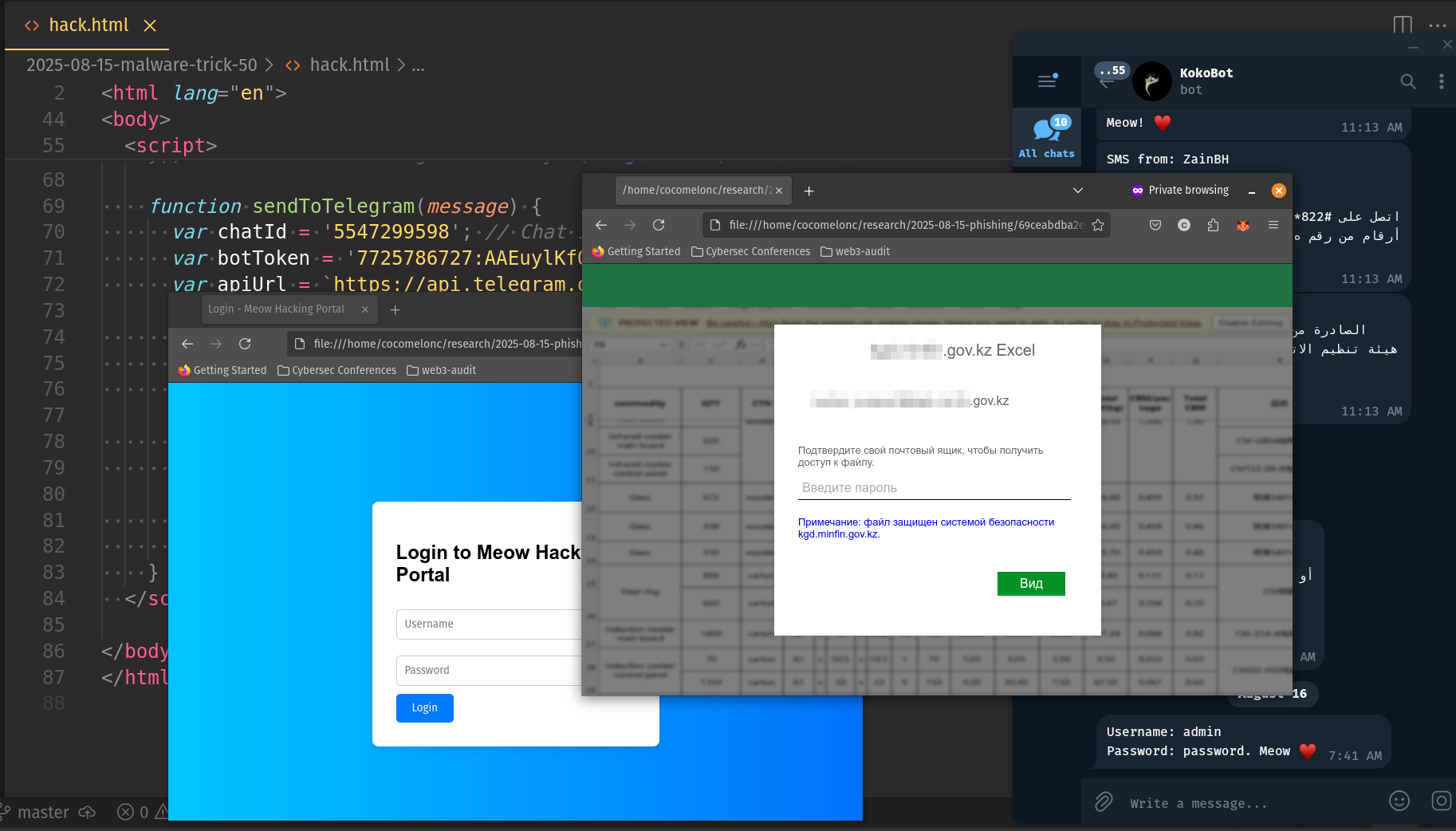The height and width of the screenshot is (831, 1456).
Task: Expand the breadcrumb ellipsis after hack.html
Action: (x=418, y=65)
